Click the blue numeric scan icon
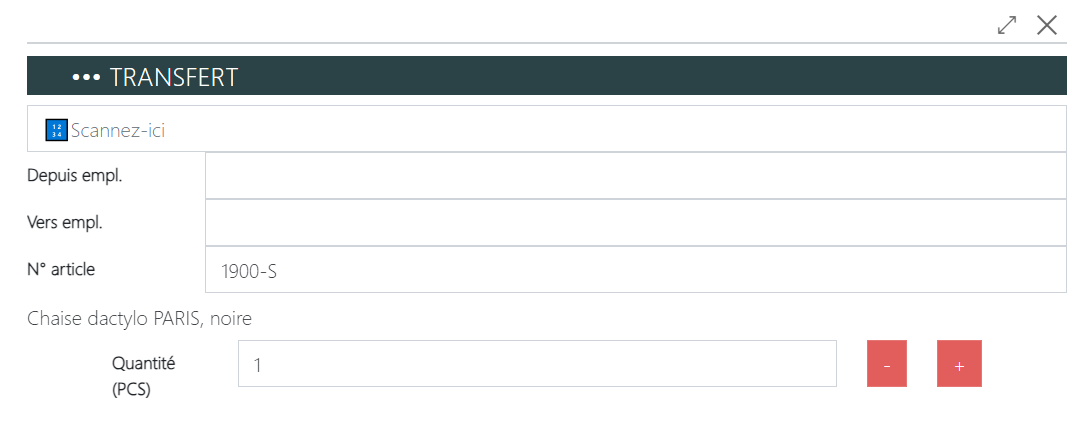 point(57,130)
